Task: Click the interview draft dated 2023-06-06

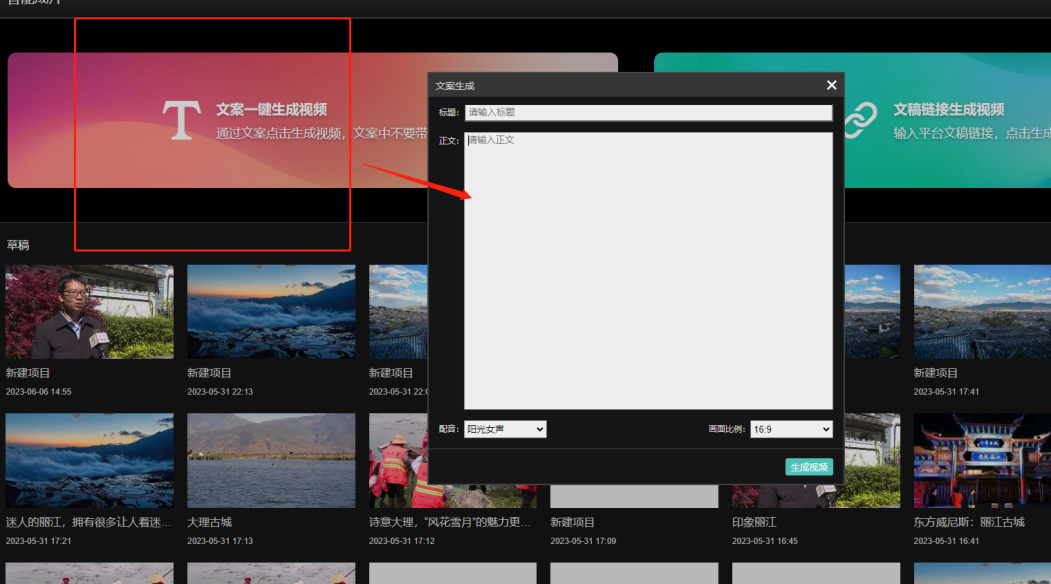Action: pyautogui.click(x=89, y=310)
